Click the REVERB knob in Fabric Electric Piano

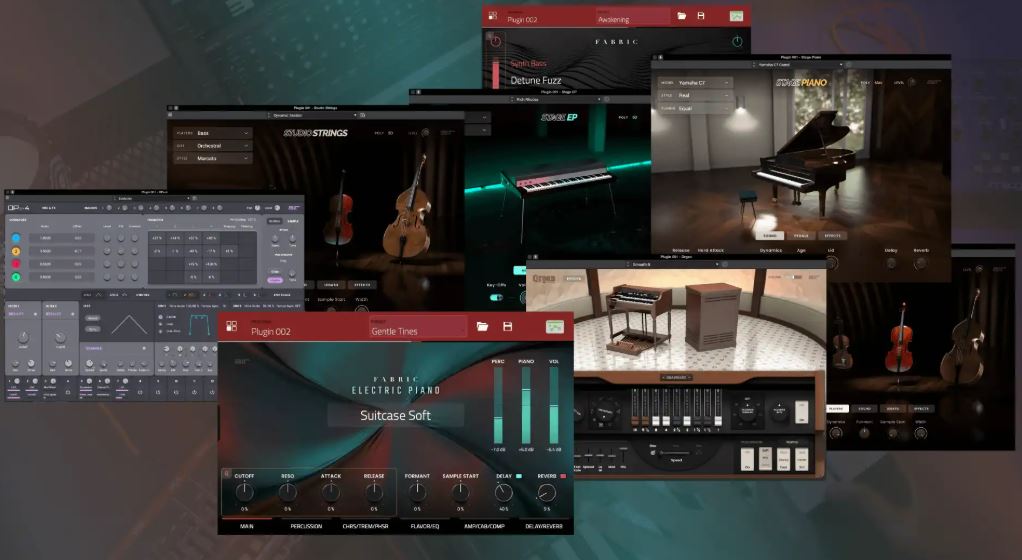pos(547,492)
